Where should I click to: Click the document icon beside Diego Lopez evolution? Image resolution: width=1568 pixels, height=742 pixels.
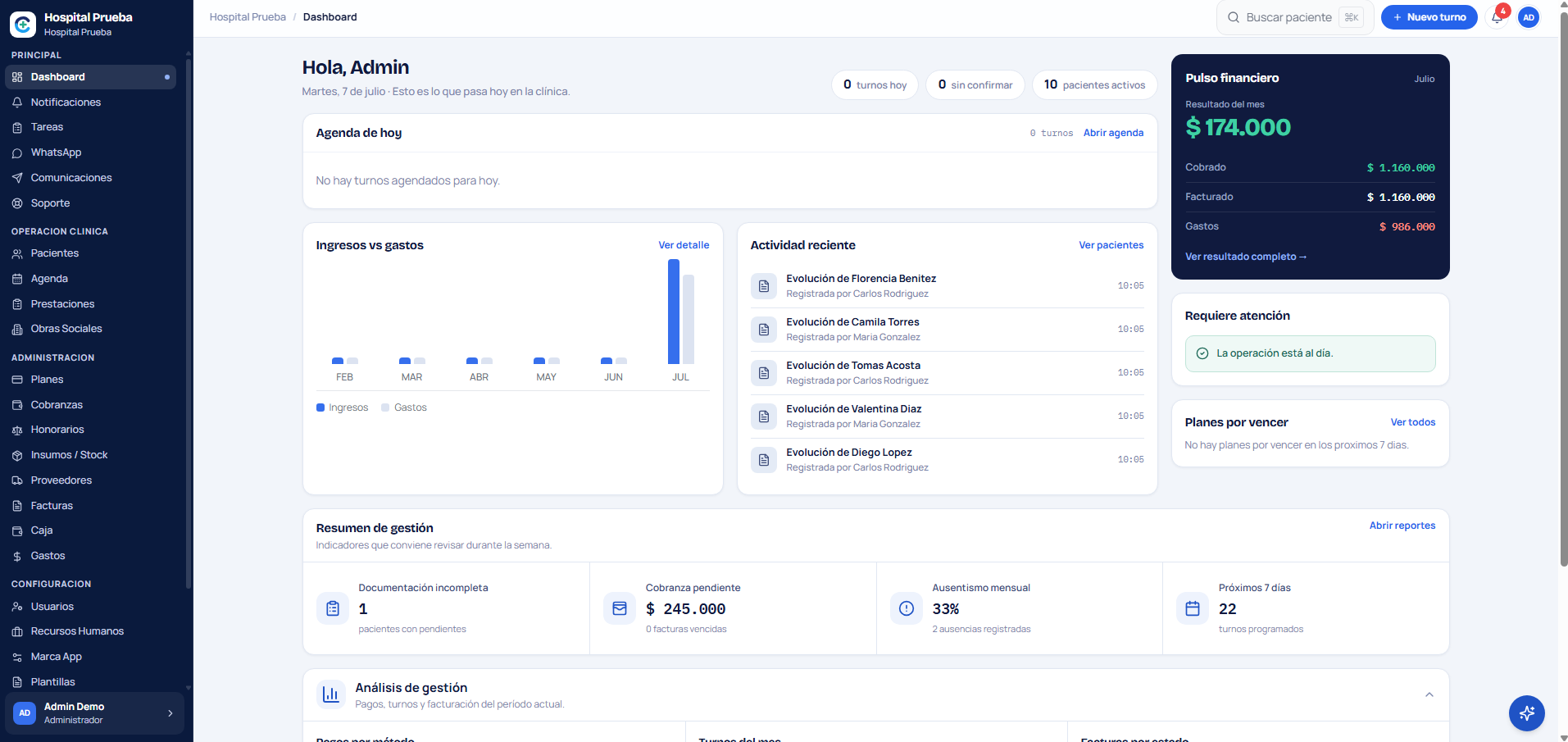[764, 460]
